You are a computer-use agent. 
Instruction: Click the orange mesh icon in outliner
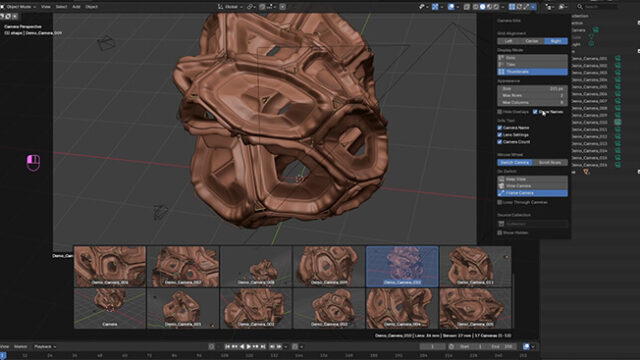click(x=586, y=172)
